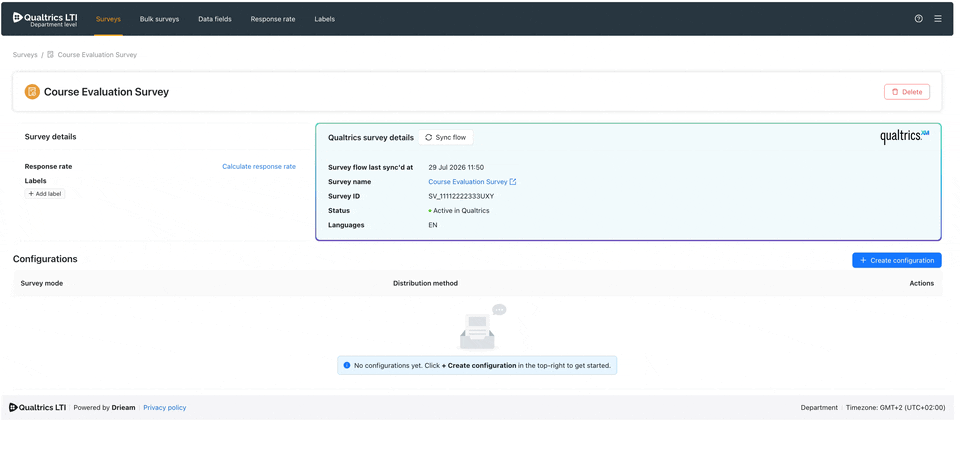Click the Actions column header
Viewport: 960px width, 454px height.
point(922,283)
